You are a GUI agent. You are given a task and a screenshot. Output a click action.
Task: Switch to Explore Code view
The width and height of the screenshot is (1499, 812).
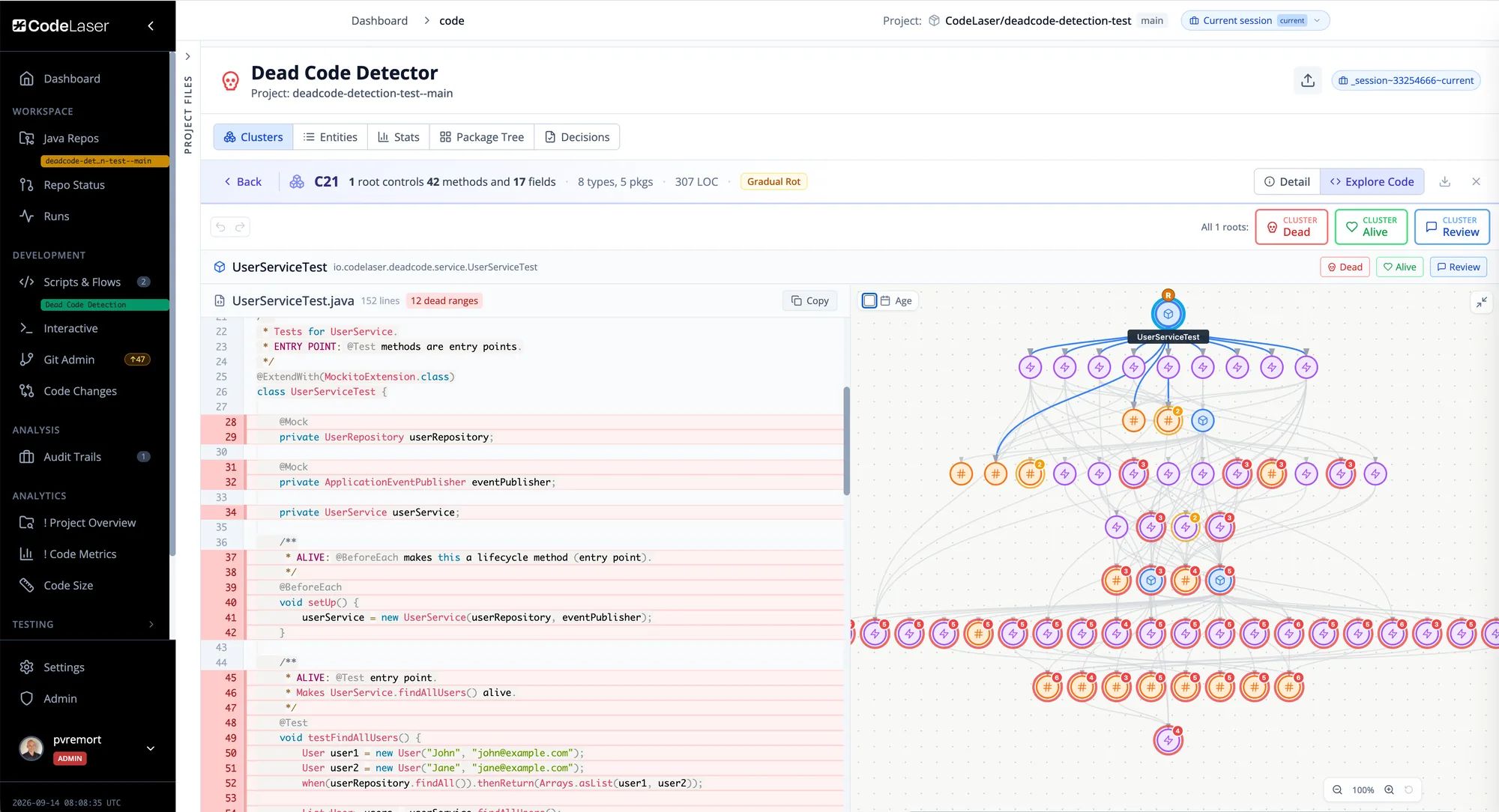tap(1372, 182)
